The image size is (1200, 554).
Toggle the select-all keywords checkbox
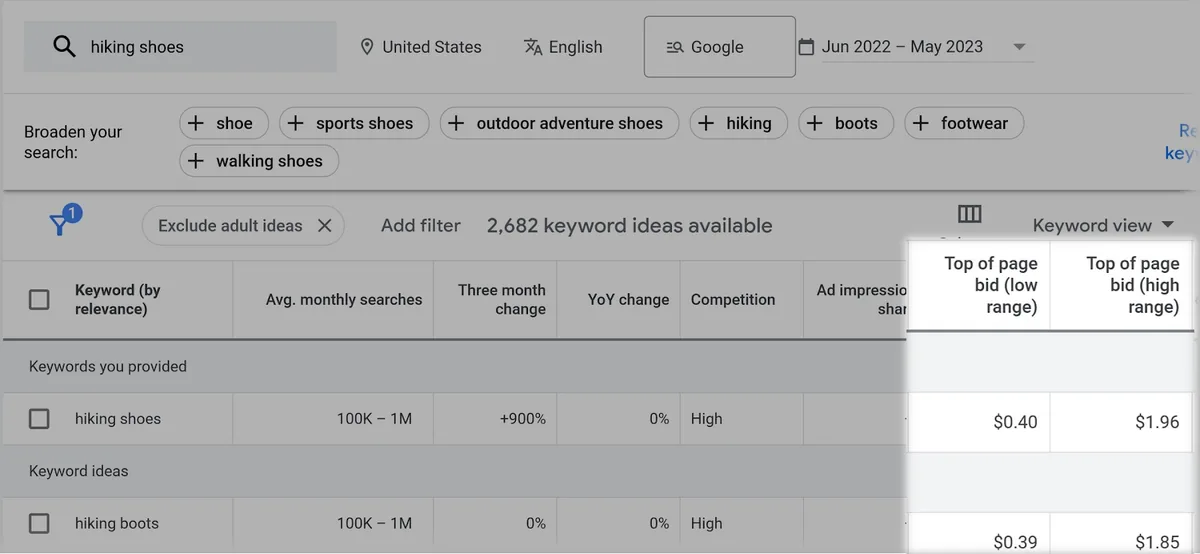[39, 299]
